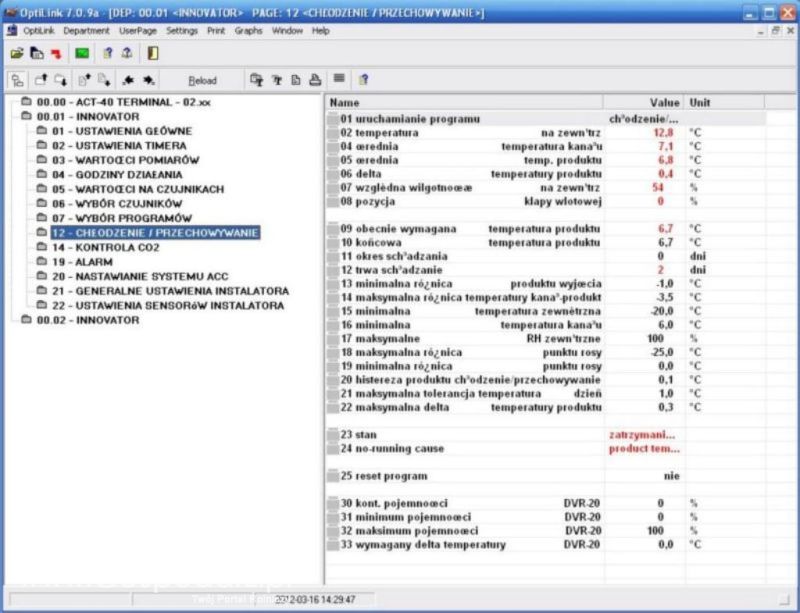Click value 12,8 of row 02 temperatura
Viewport: 800px width, 613px height.
click(x=663, y=133)
